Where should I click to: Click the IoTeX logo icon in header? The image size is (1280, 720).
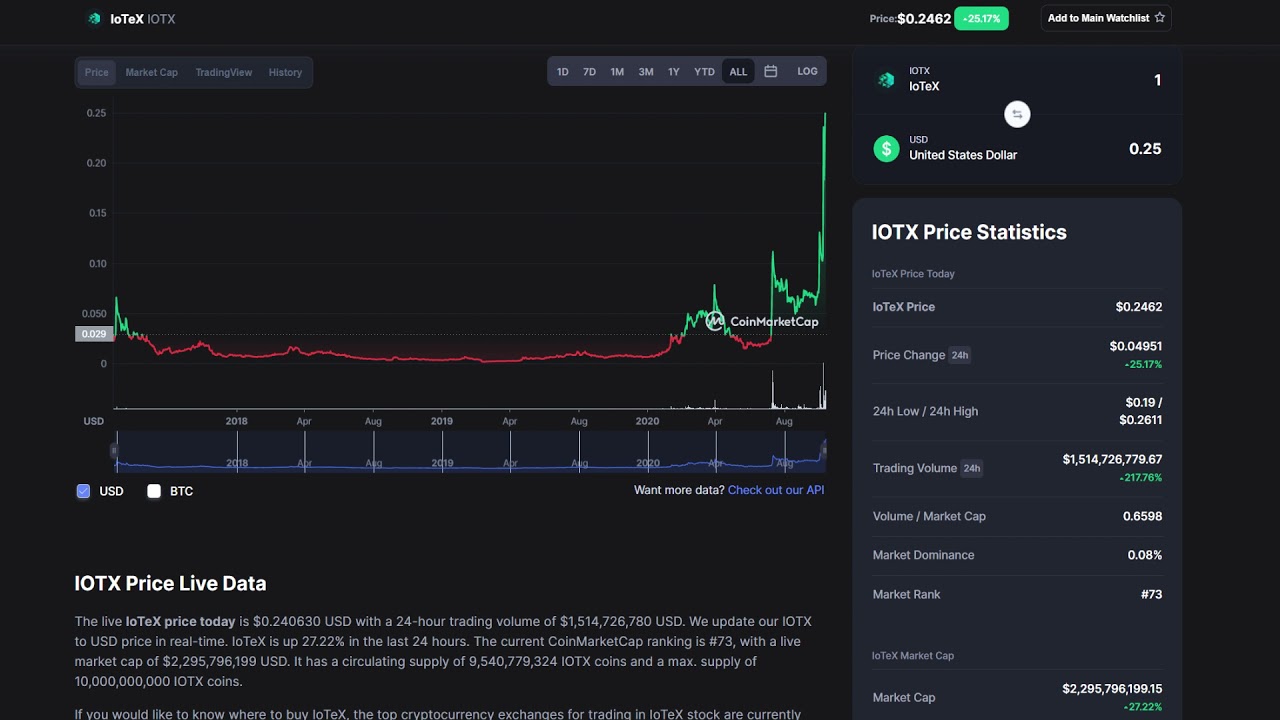pos(95,18)
